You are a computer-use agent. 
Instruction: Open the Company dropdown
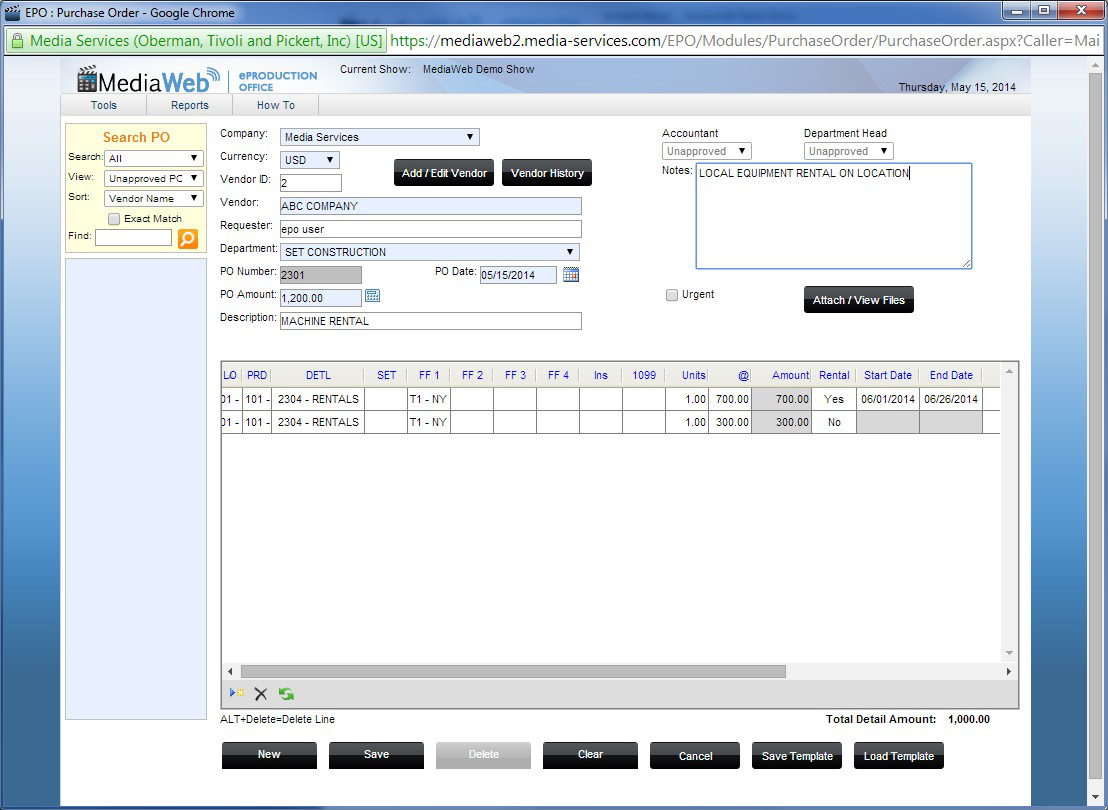(379, 137)
